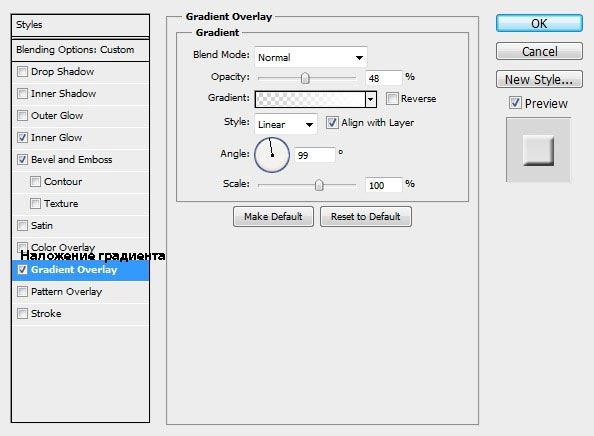Click Reset to Default button
Viewport: 594px width, 436px height.
tap(366, 217)
